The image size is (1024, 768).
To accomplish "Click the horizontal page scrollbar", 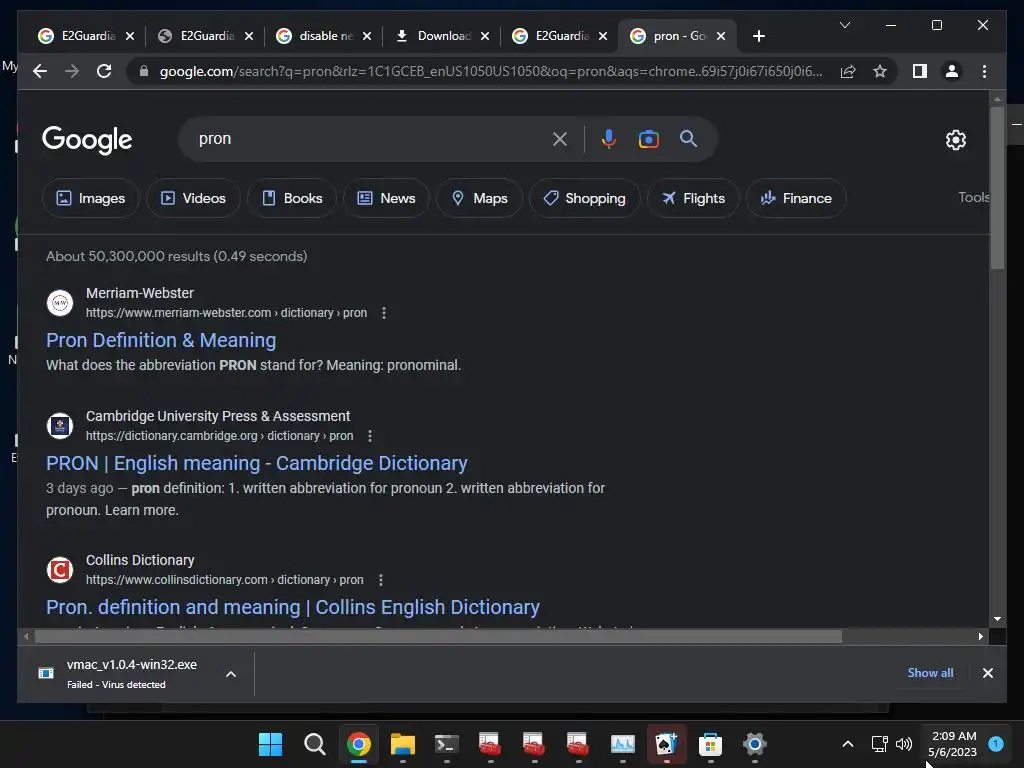I will coord(438,636).
